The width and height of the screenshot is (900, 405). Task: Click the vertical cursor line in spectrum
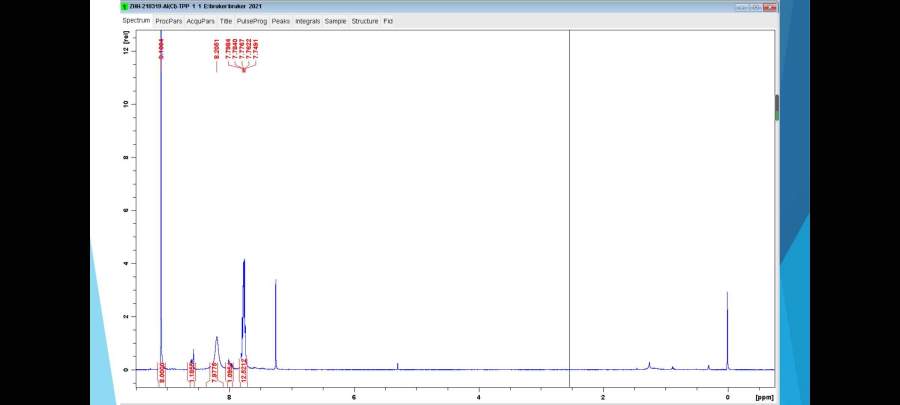point(569,200)
